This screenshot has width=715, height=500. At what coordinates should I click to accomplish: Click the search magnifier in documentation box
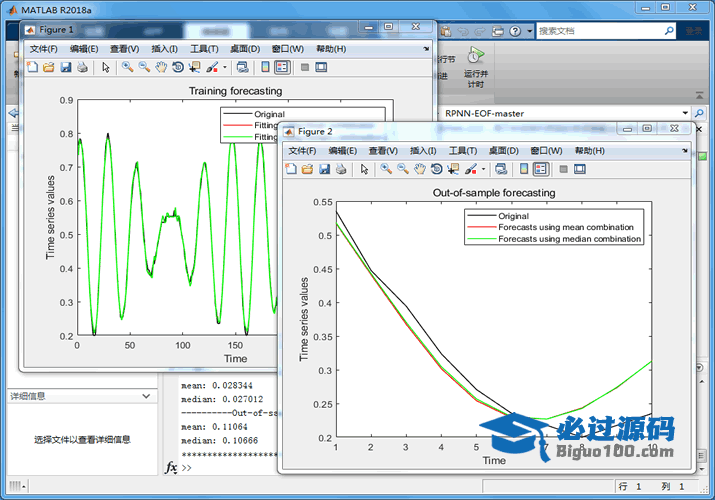coord(669,31)
